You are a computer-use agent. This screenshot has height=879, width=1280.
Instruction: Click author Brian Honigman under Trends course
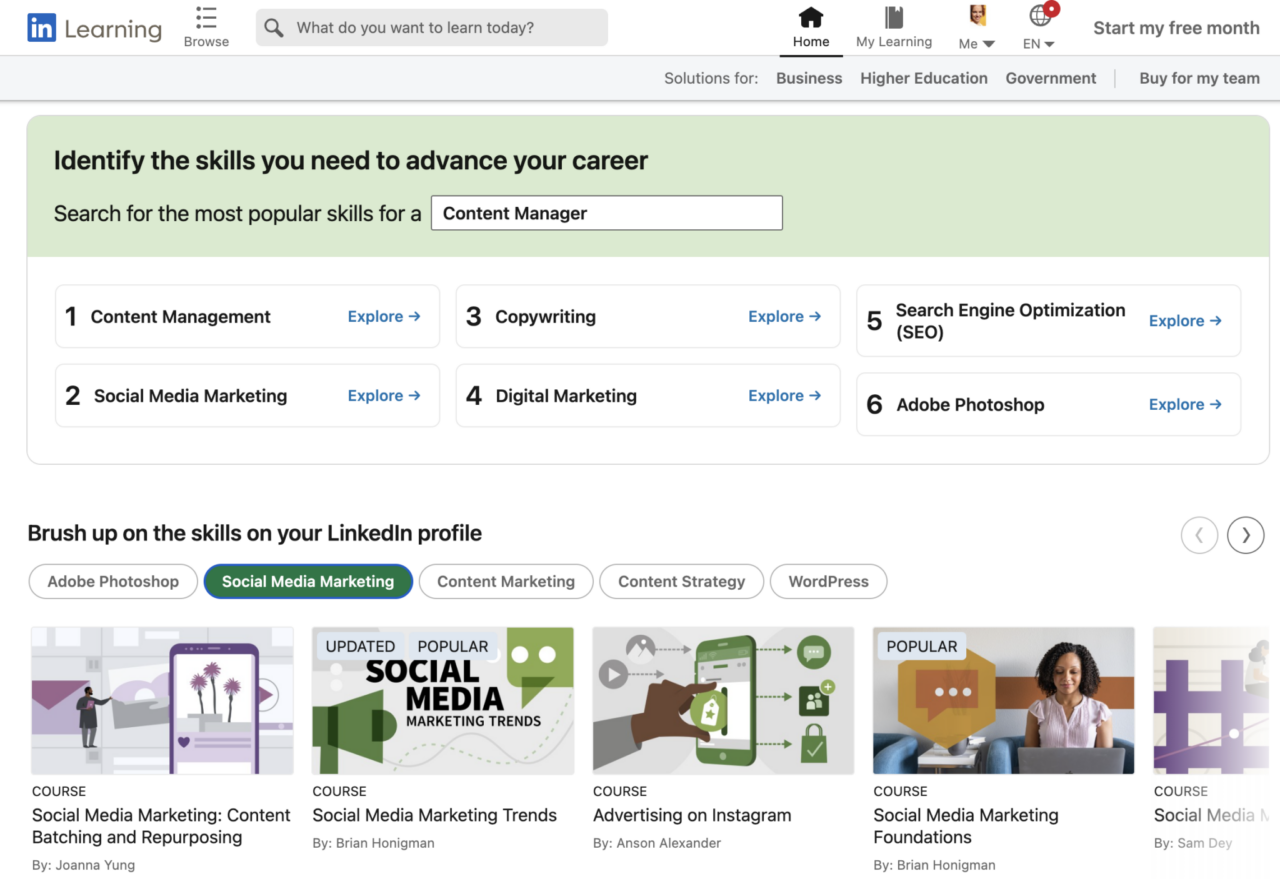click(385, 843)
